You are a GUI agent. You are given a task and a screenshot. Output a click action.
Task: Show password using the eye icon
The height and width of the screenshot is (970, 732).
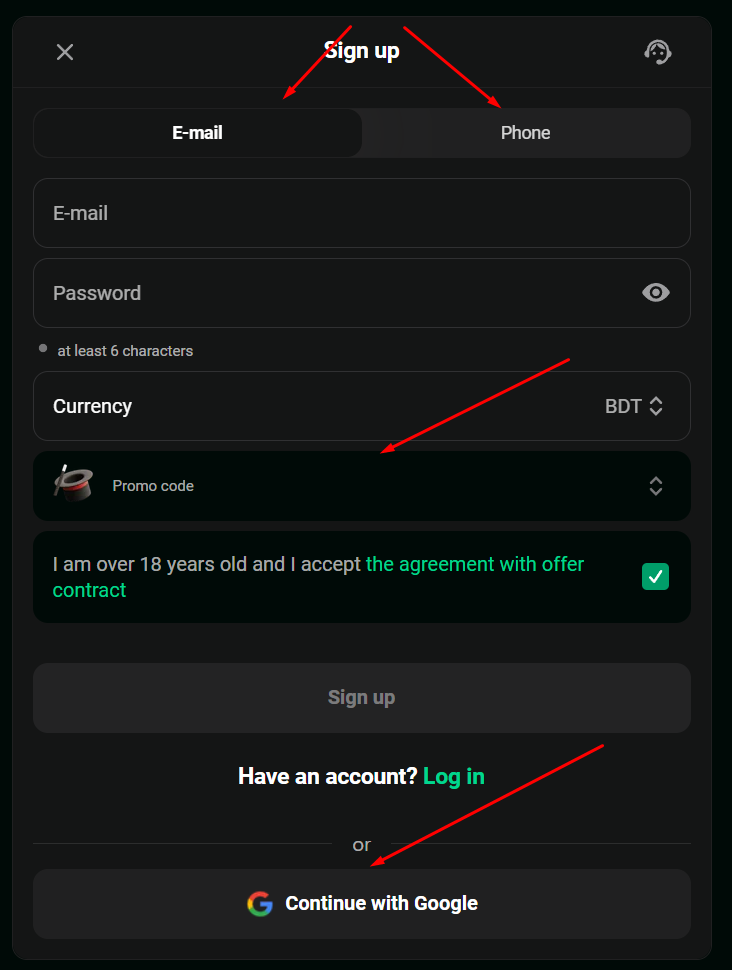pyautogui.click(x=656, y=293)
